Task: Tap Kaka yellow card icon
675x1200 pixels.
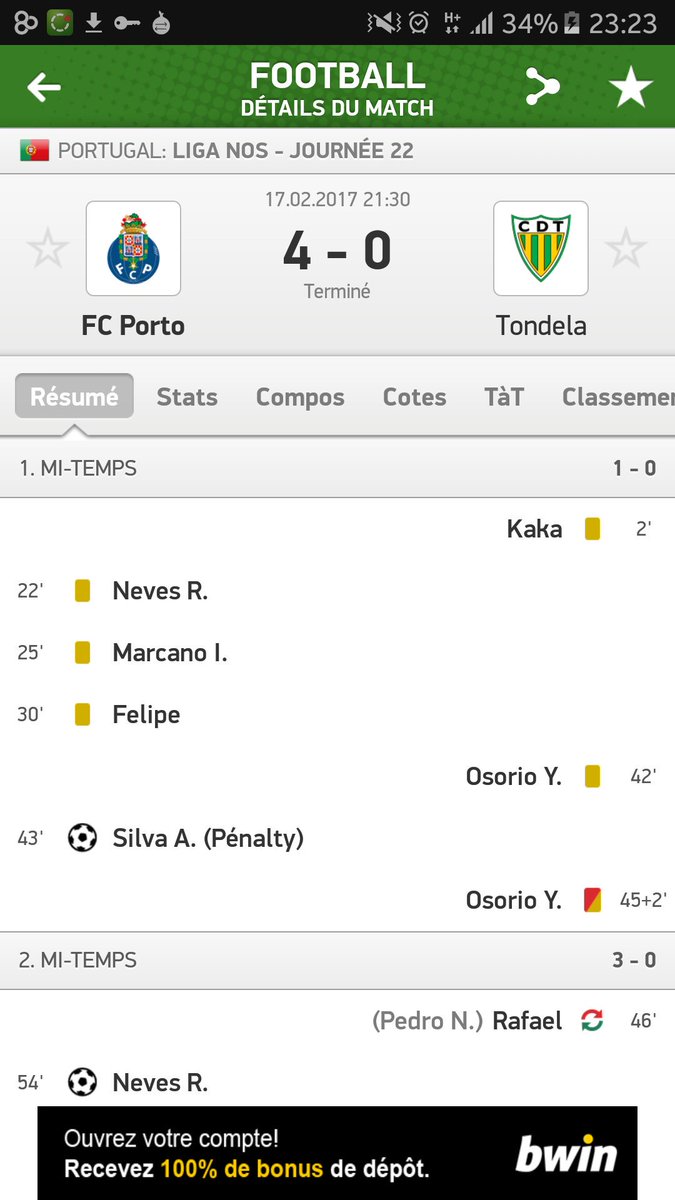Action: (x=592, y=529)
